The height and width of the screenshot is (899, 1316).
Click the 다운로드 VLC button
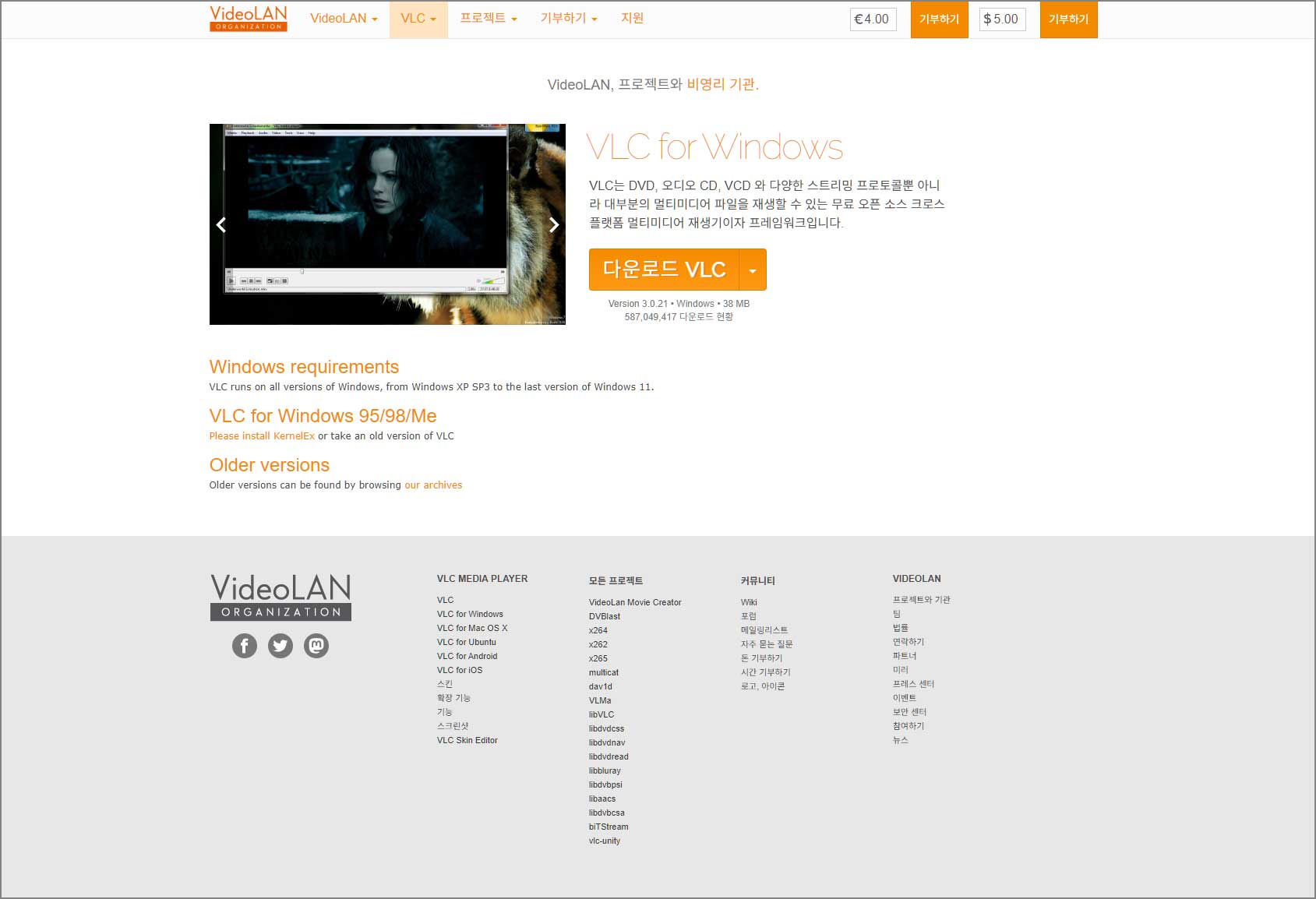coord(664,270)
